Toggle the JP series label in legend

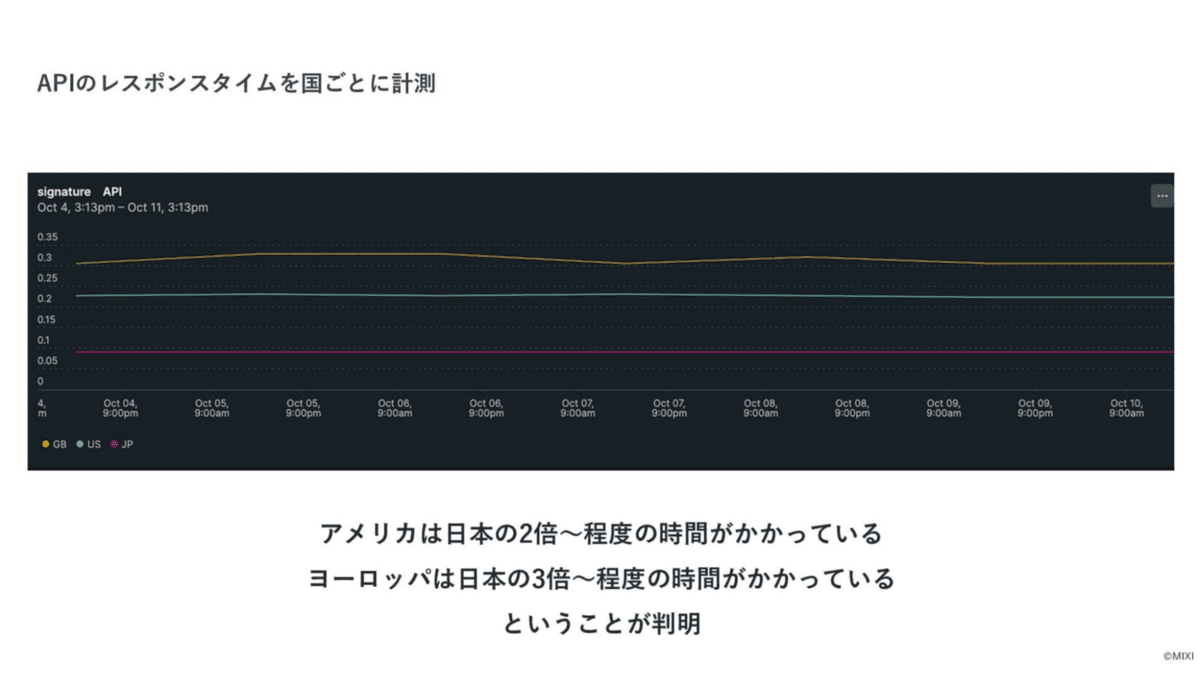[127, 444]
